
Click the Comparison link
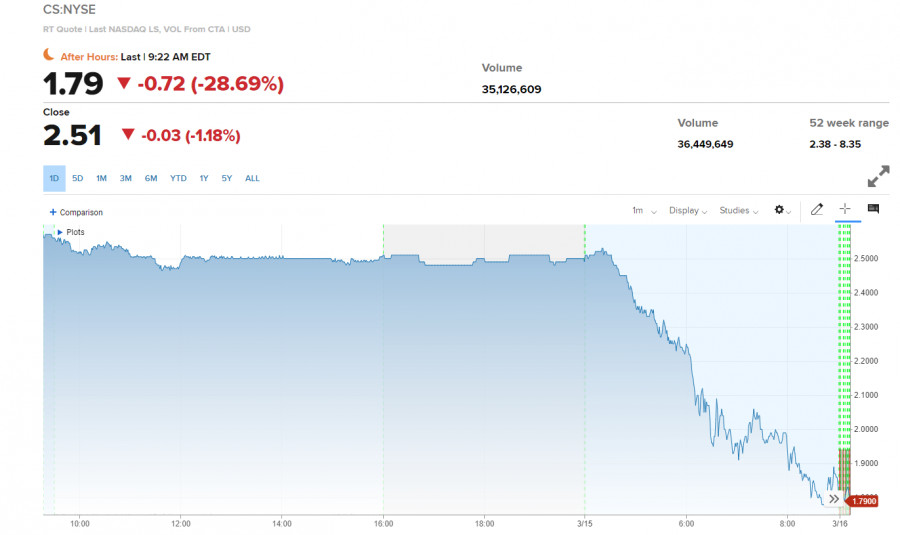[x=81, y=212]
